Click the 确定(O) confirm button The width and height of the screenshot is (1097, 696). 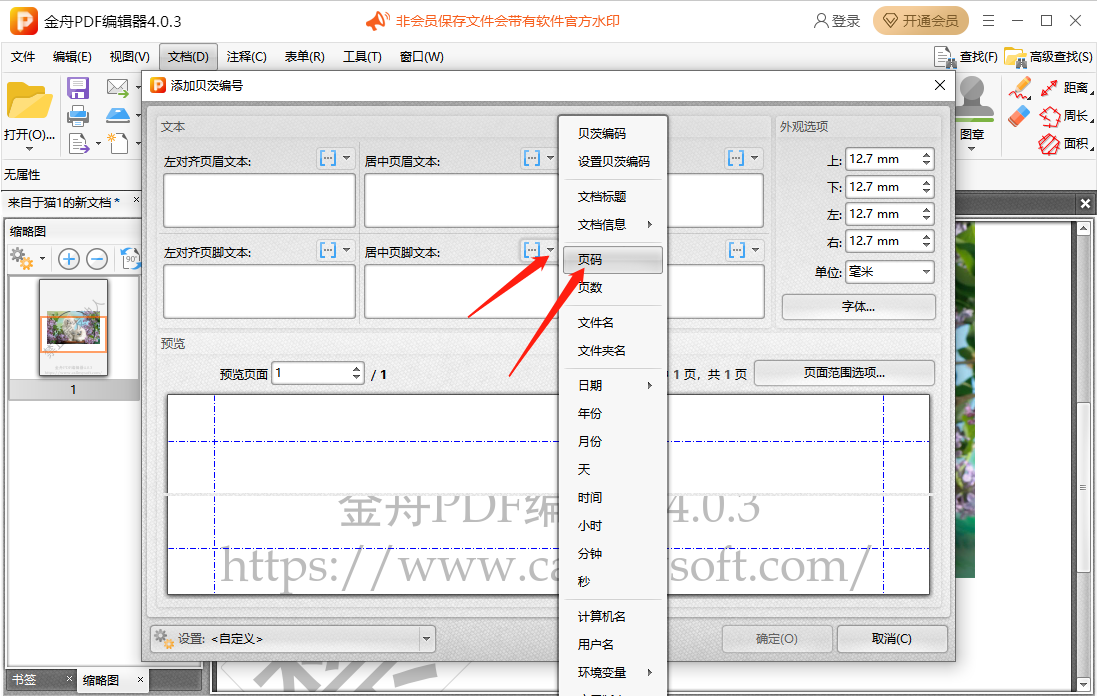pyautogui.click(x=777, y=639)
